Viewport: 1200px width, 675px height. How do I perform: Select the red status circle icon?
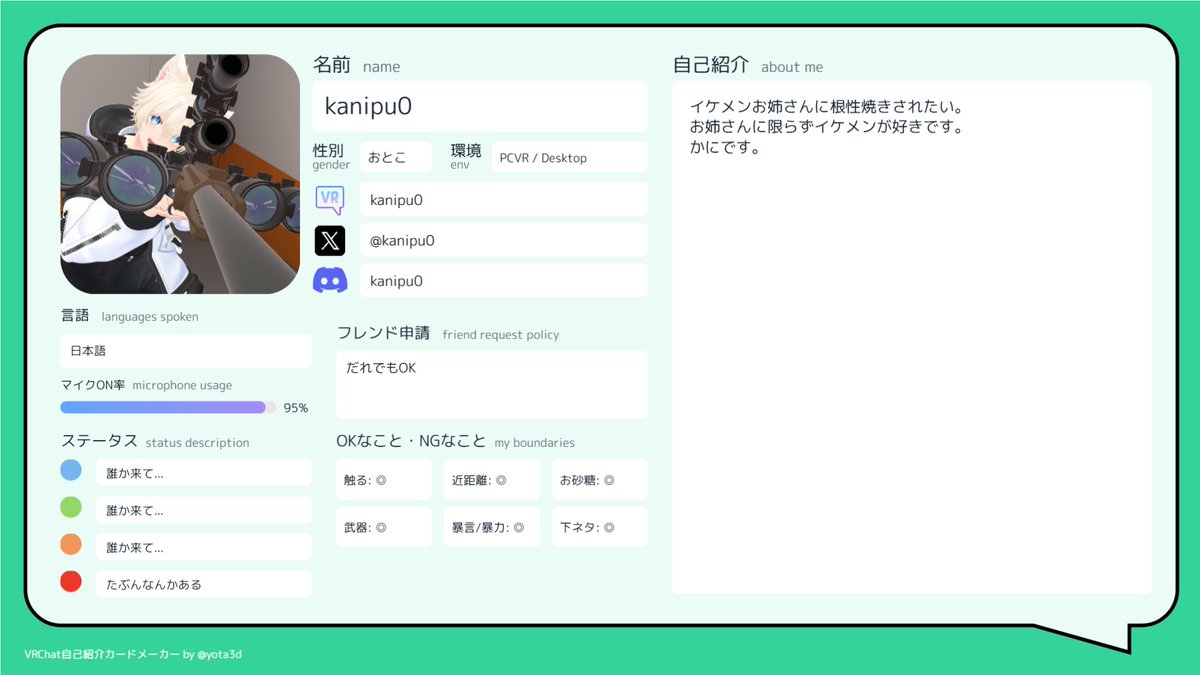70,580
